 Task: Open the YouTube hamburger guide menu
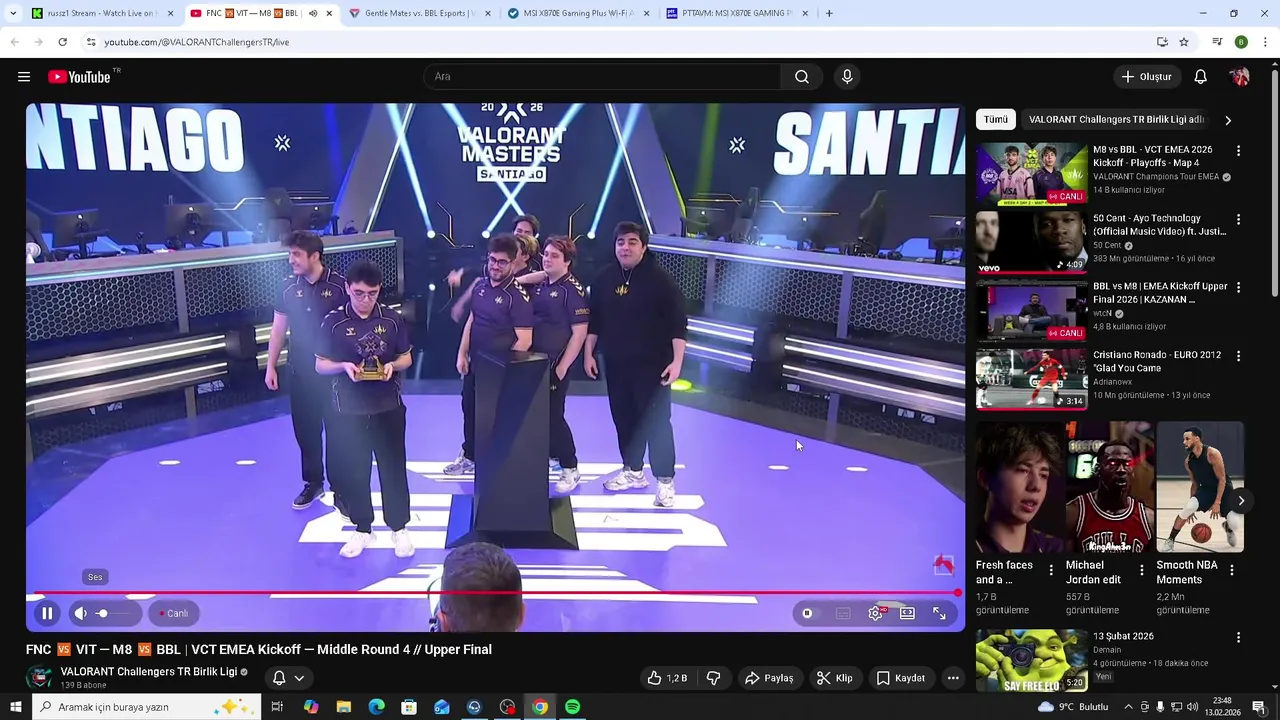[24, 77]
